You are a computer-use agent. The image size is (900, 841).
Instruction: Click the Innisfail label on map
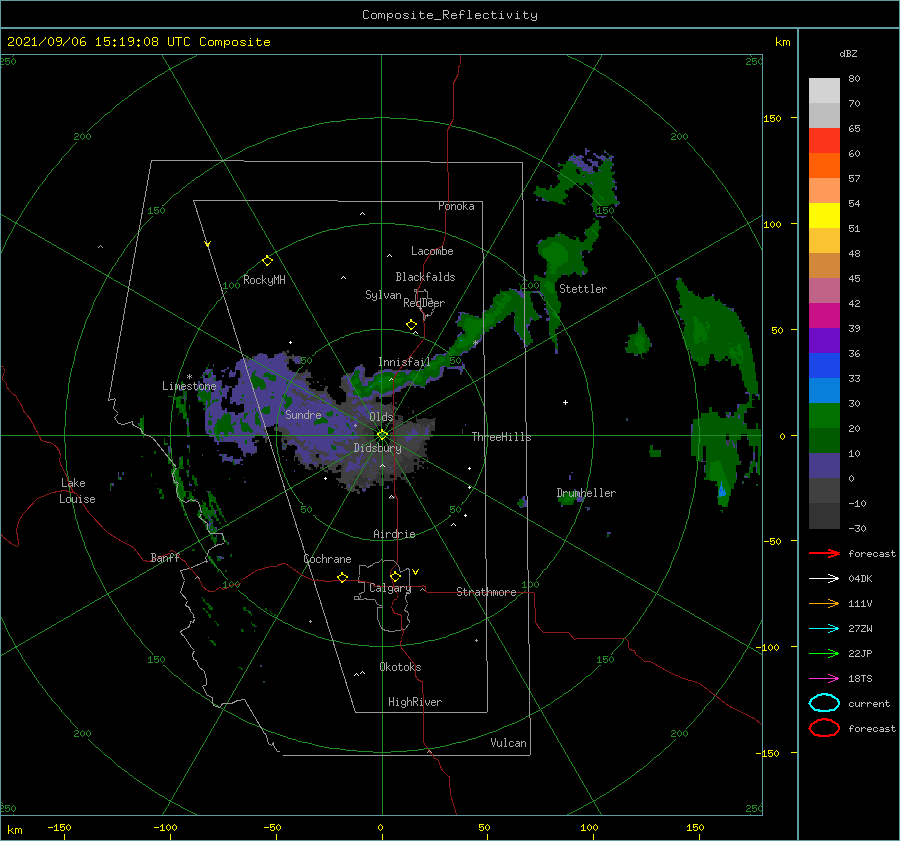[404, 362]
